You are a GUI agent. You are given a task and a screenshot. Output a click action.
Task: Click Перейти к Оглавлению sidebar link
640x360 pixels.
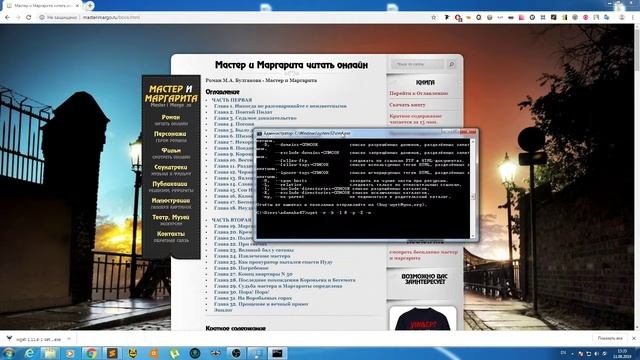(x=418, y=93)
